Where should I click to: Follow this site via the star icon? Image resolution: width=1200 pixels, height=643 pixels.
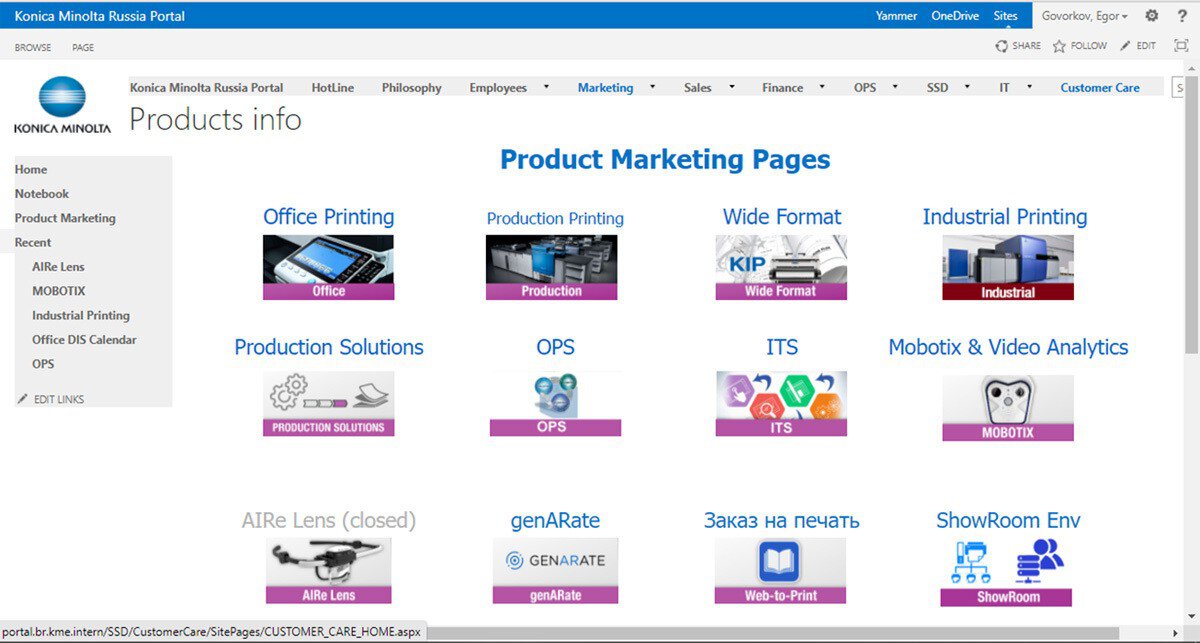[x=1059, y=46]
